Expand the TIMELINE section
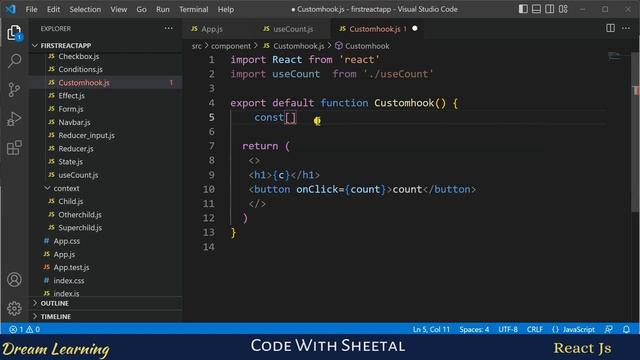Screen dimensions: 640x360 click(x=106, y=316)
